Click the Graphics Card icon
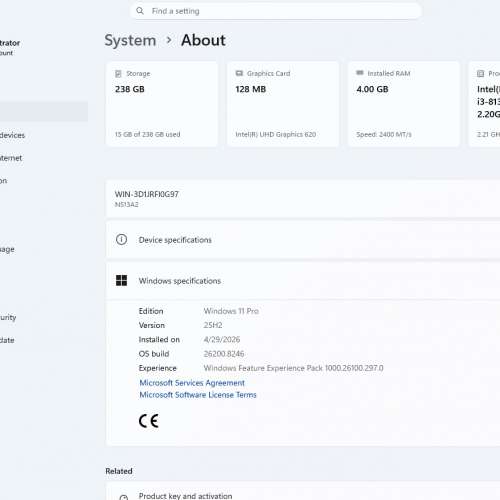The height and width of the screenshot is (500, 500). tap(239, 73)
